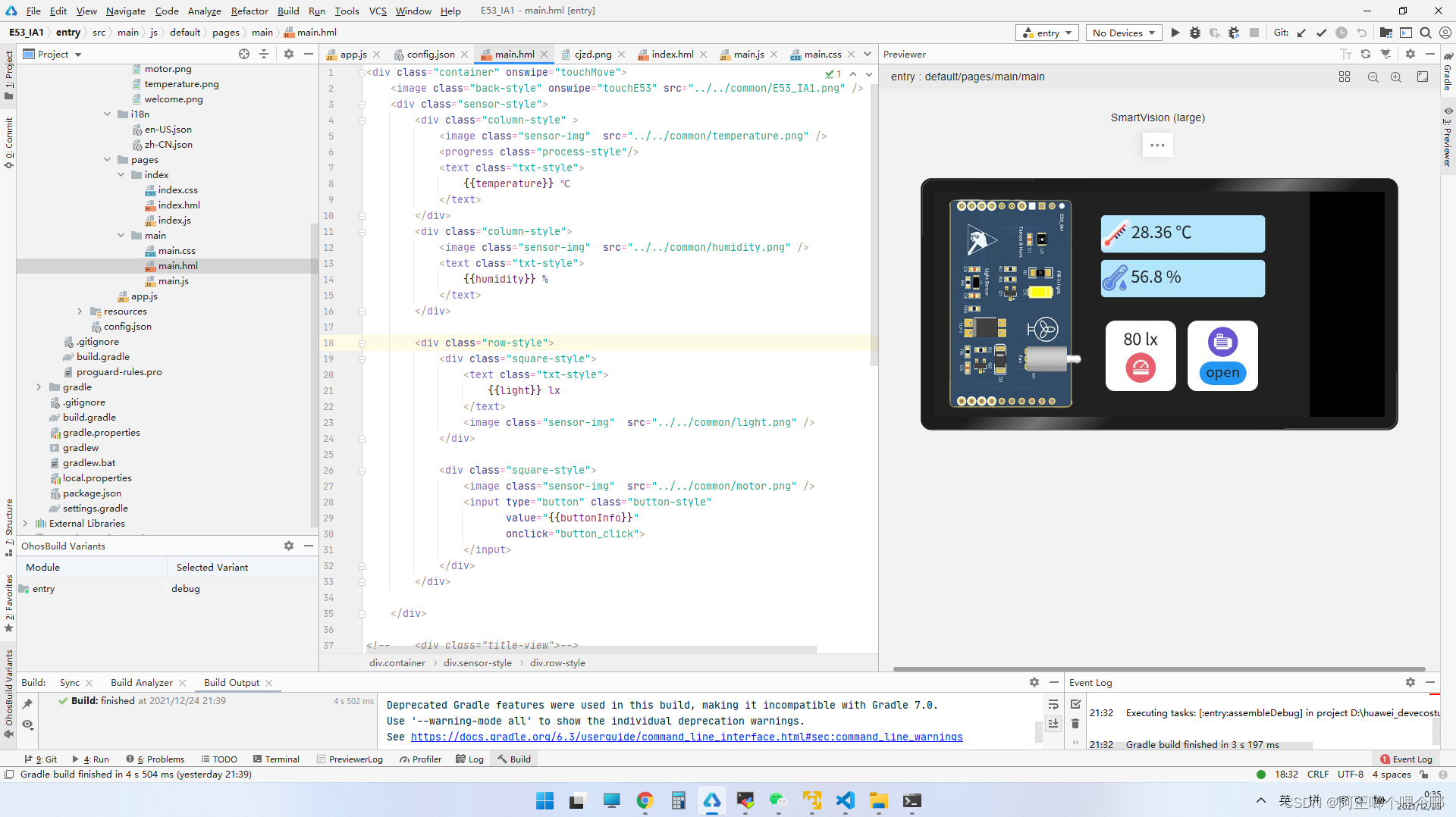
Task: Switch to main.css editor tab
Action: coord(822,54)
